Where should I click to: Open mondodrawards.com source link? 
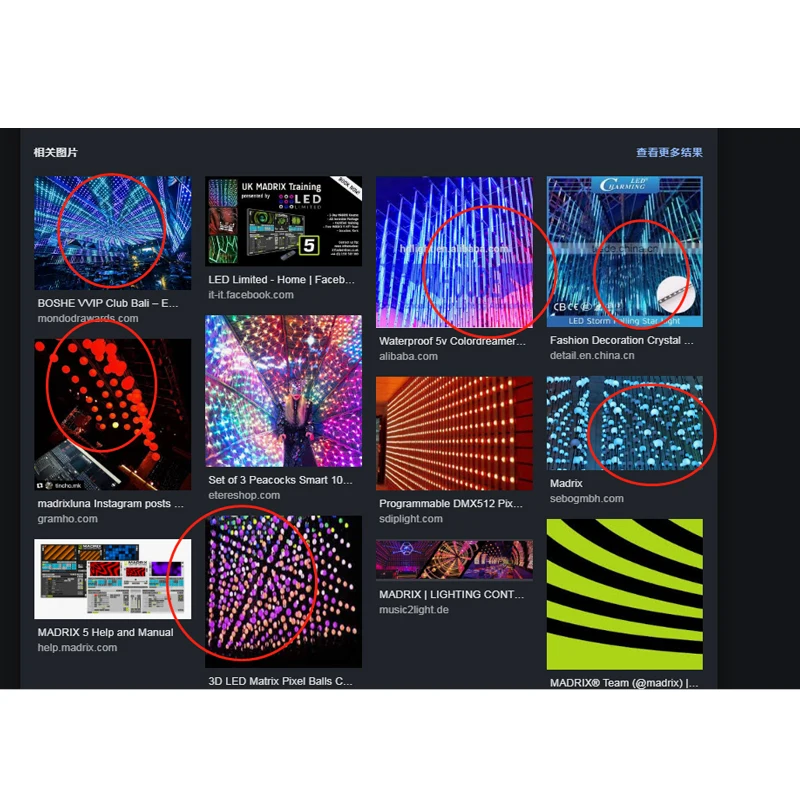(x=88, y=318)
